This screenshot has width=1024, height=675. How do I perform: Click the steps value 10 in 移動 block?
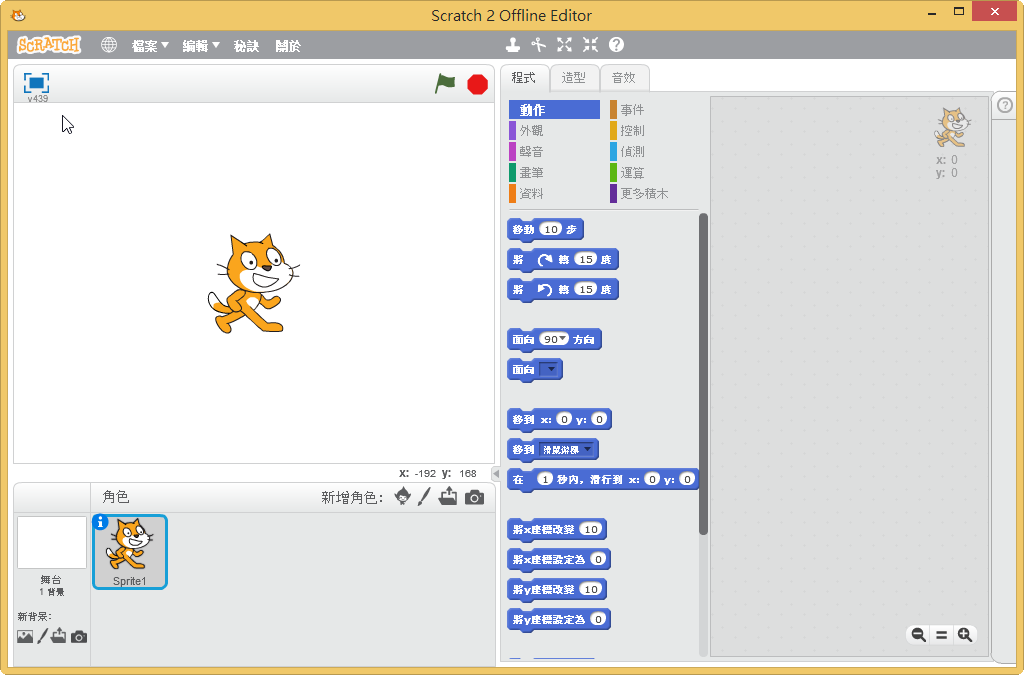tap(551, 229)
